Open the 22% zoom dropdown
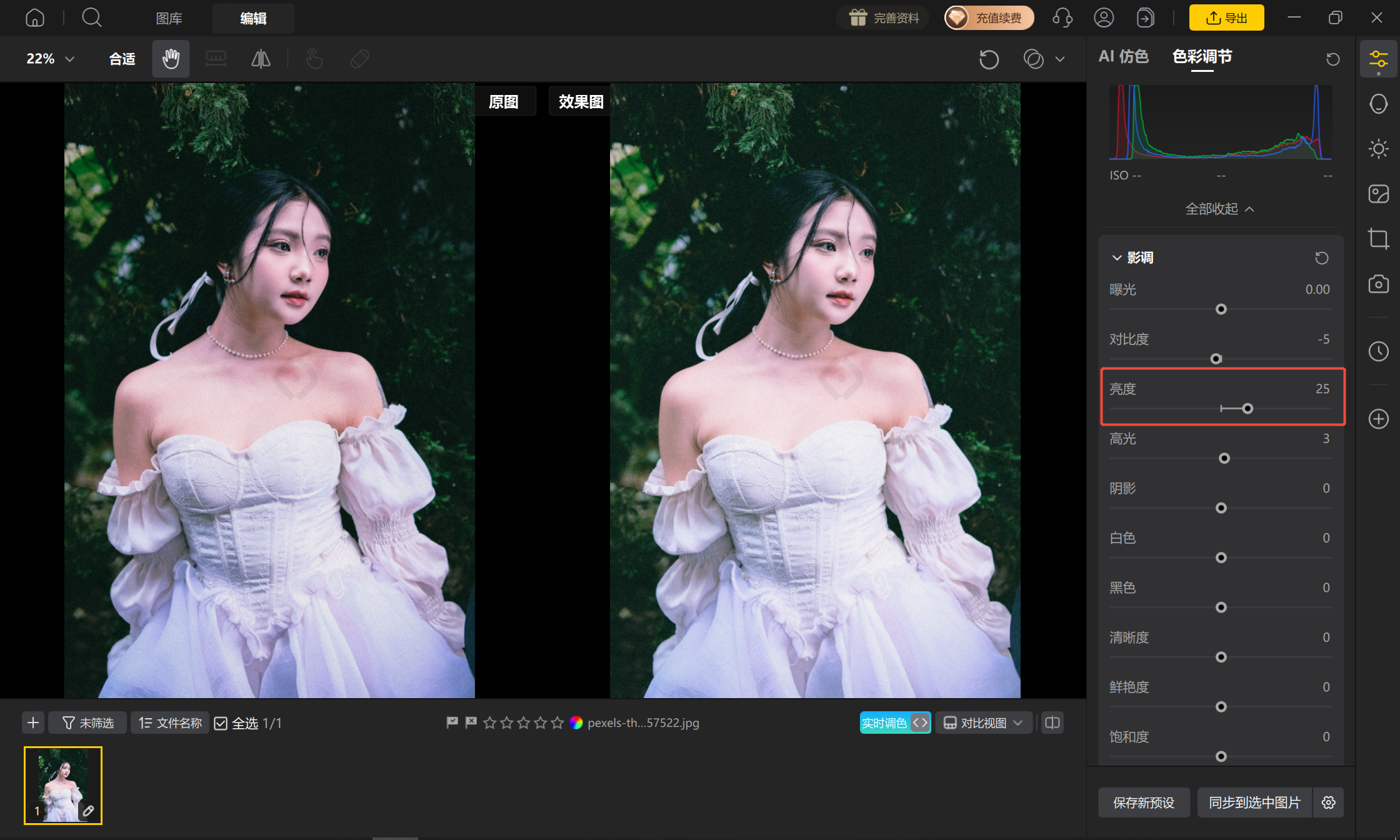Screen dimensions: 1400x840 click(51, 59)
